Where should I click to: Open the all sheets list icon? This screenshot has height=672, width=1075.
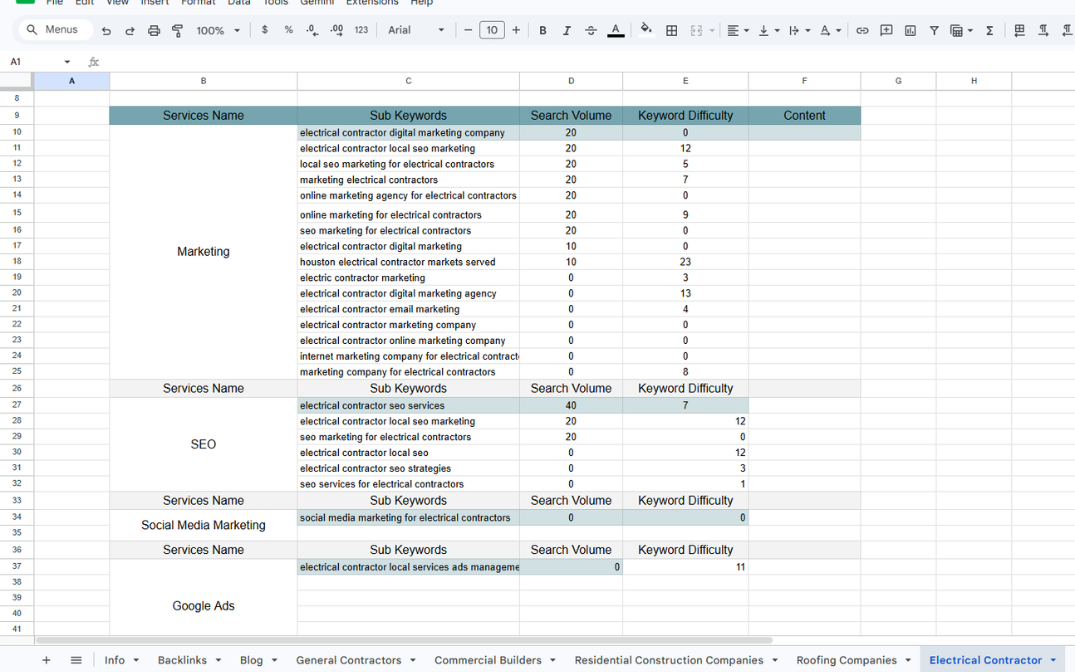[x=76, y=660]
